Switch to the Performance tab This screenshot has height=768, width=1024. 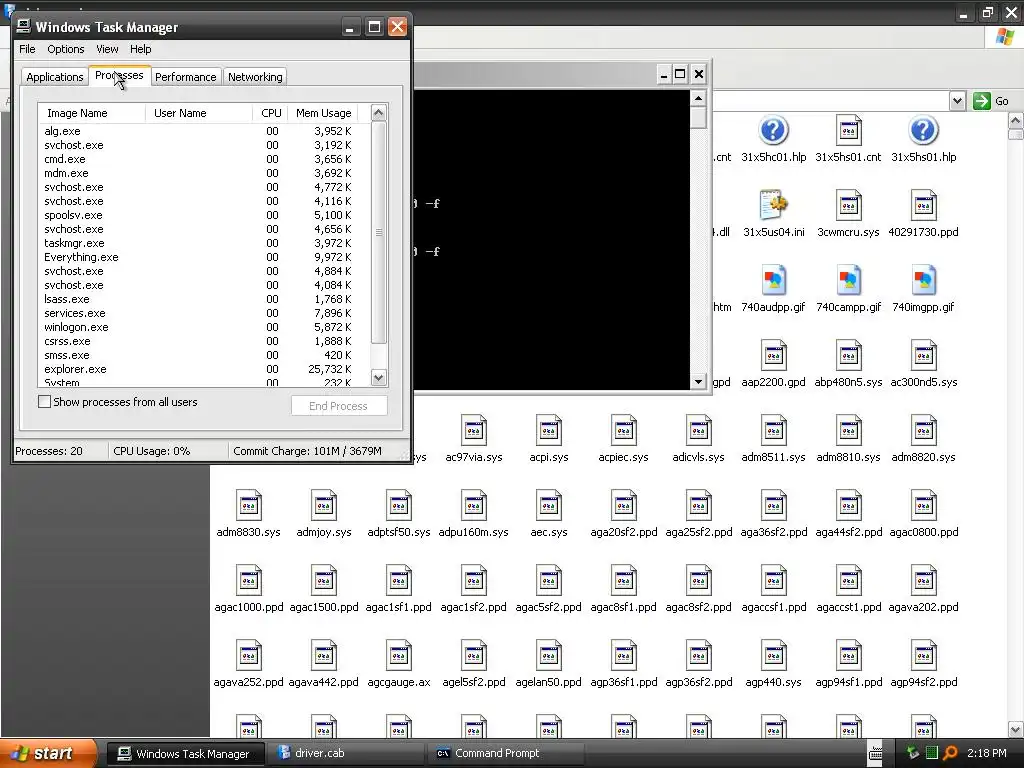[x=185, y=77]
